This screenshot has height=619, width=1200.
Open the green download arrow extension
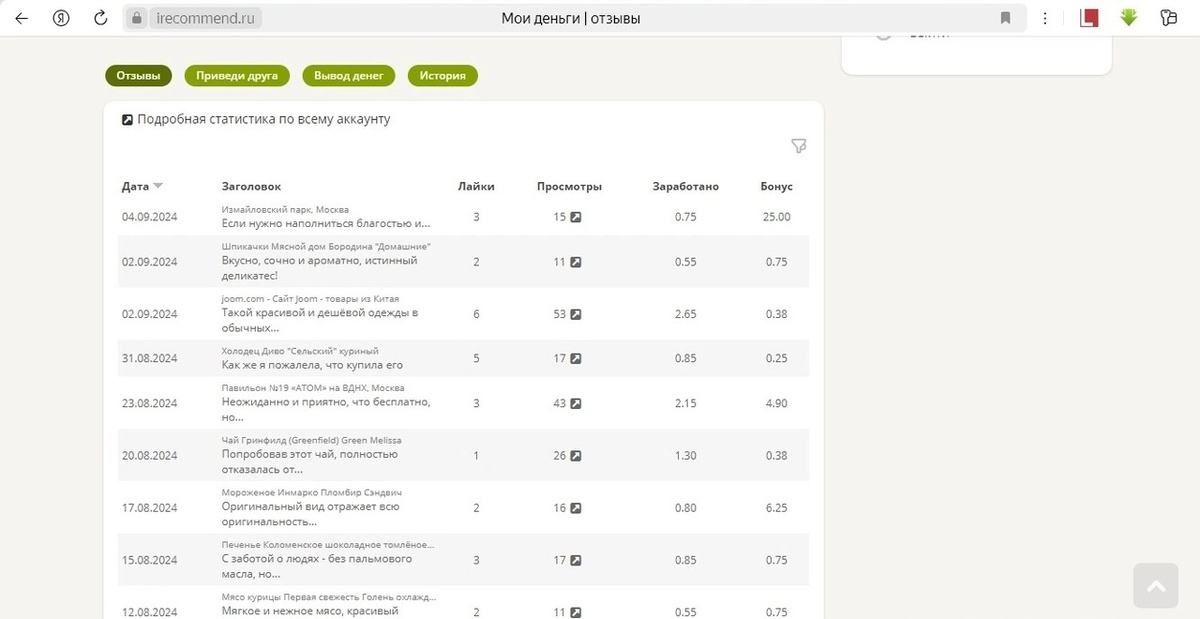[x=1129, y=18]
